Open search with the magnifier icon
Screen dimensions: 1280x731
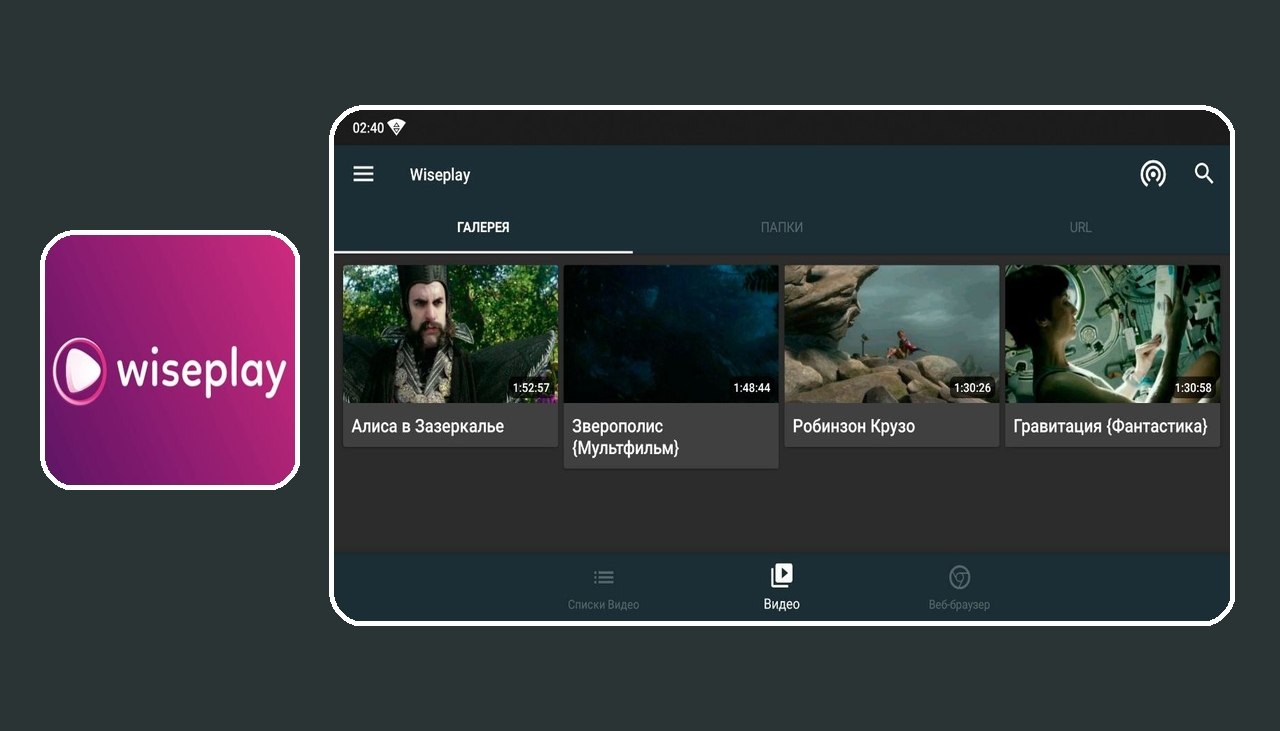tap(1204, 174)
